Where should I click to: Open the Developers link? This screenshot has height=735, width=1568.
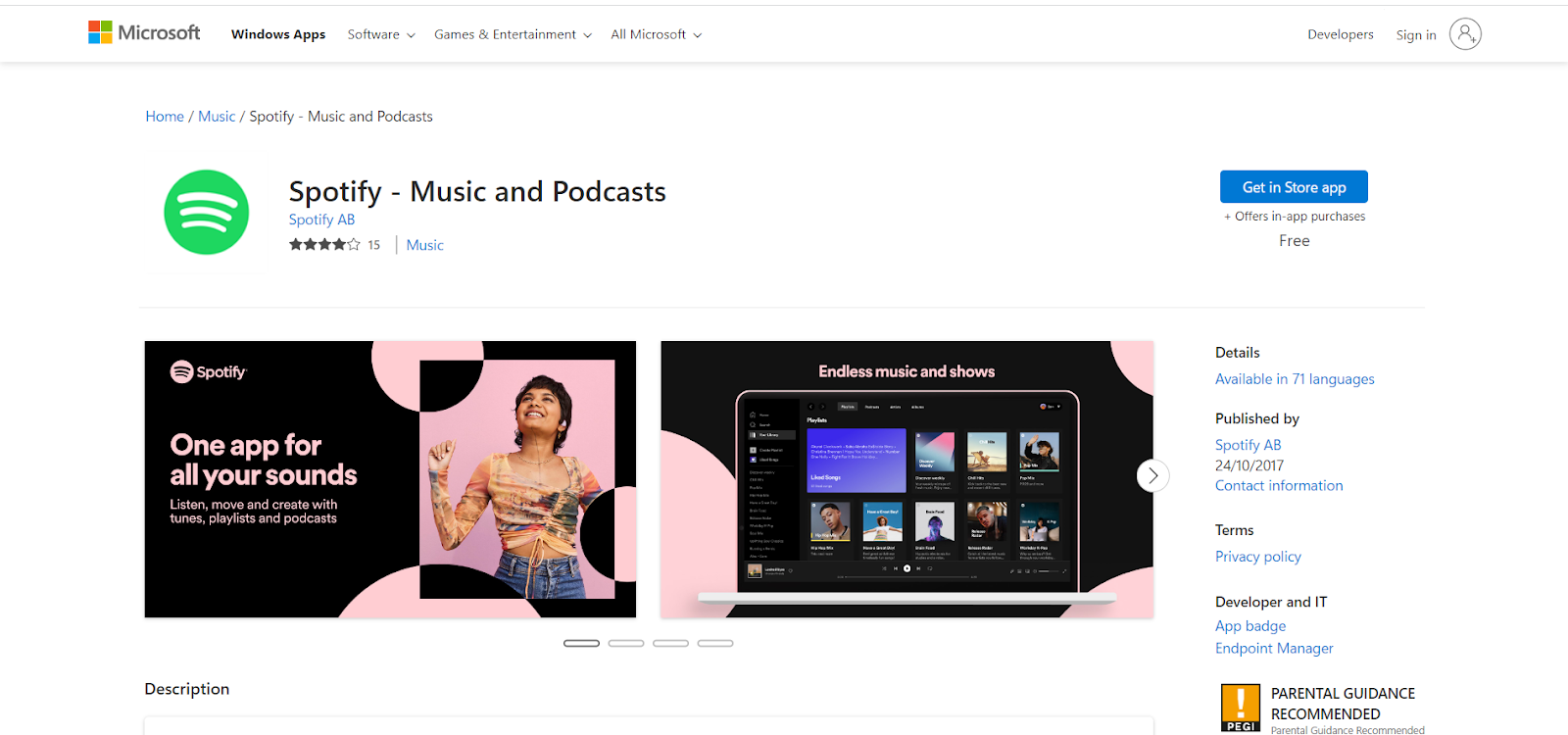pyautogui.click(x=1341, y=34)
